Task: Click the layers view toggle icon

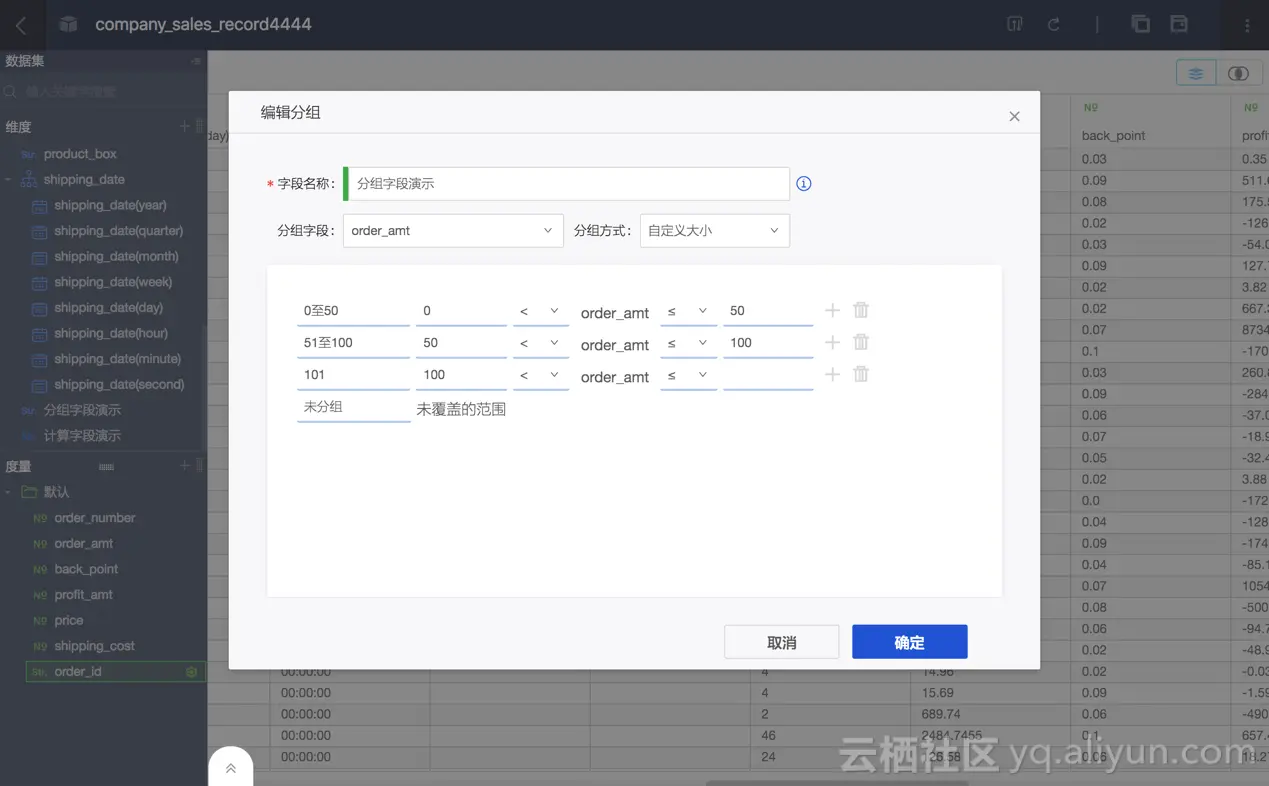Action: click(1196, 73)
